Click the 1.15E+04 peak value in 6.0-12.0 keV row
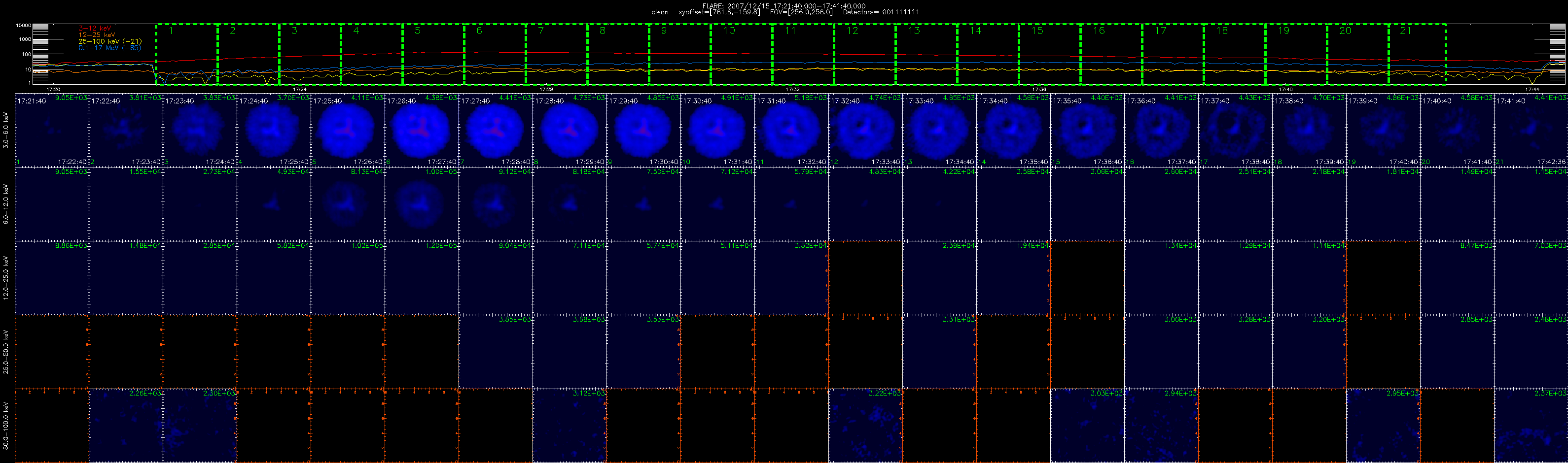The height and width of the screenshot is (463, 1568). [1551, 171]
